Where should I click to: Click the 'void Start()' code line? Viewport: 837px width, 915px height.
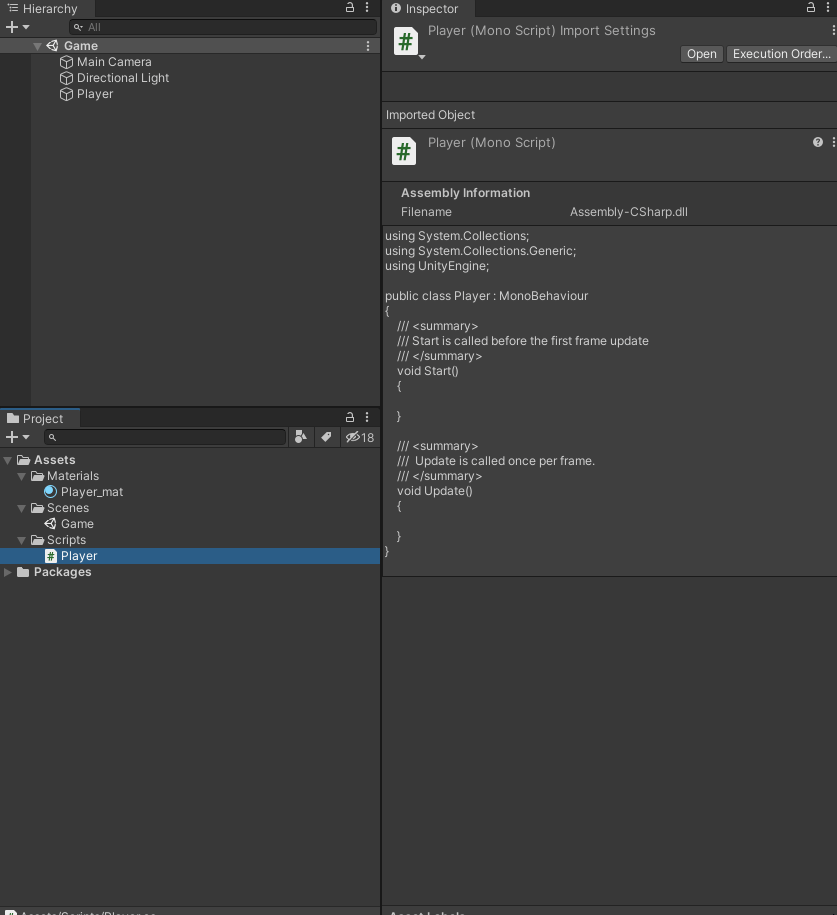tap(428, 371)
